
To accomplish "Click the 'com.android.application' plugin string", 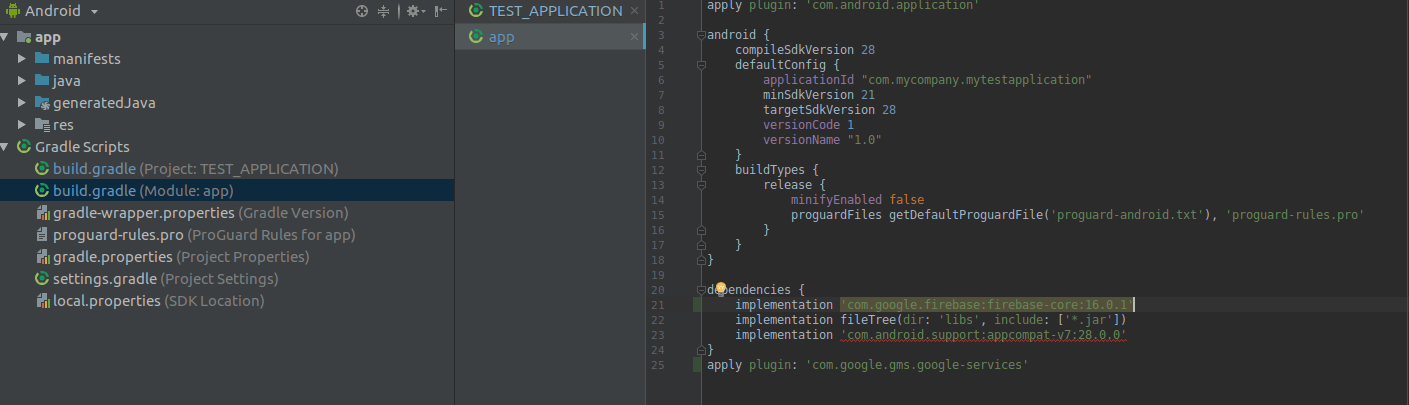I will pos(892,5).
